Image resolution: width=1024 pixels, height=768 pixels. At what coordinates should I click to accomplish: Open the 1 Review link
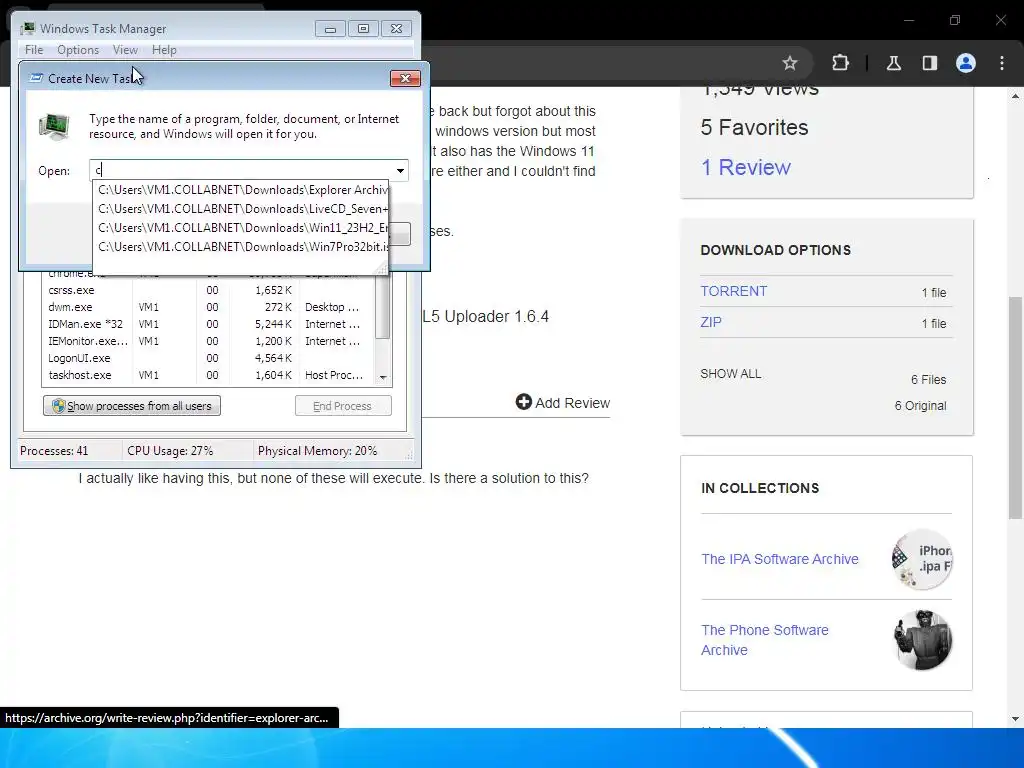[746, 167]
